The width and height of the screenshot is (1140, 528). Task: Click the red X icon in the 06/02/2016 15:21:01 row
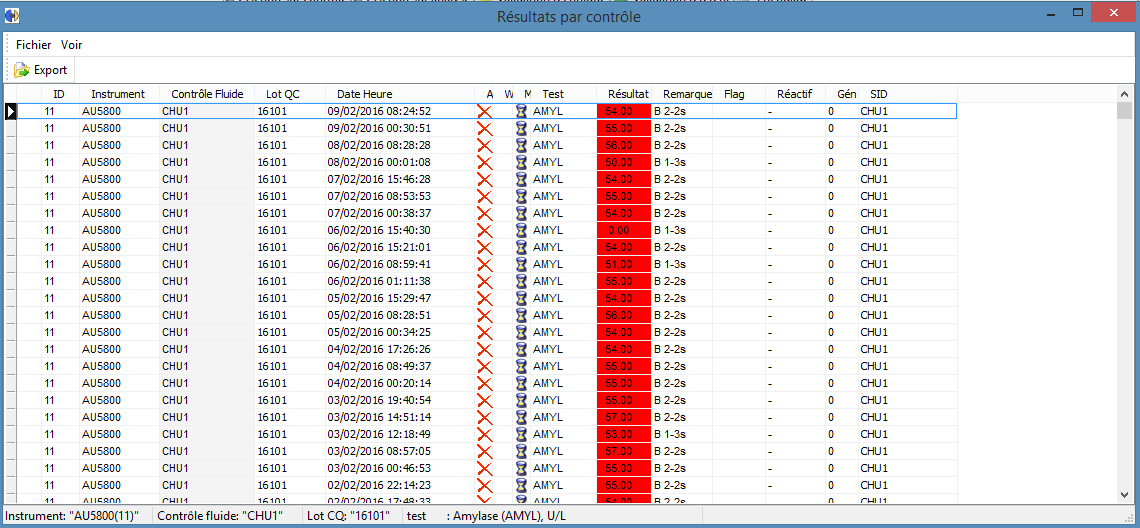tap(484, 247)
